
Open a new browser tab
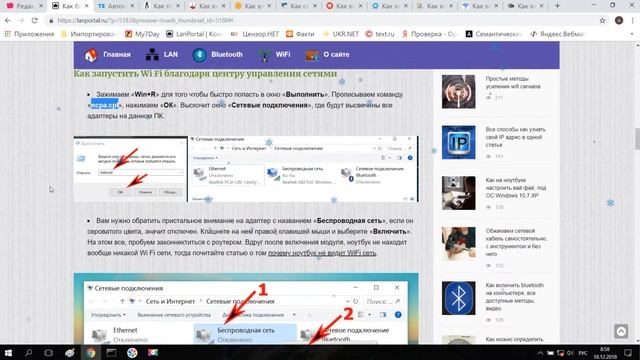[557, 6]
